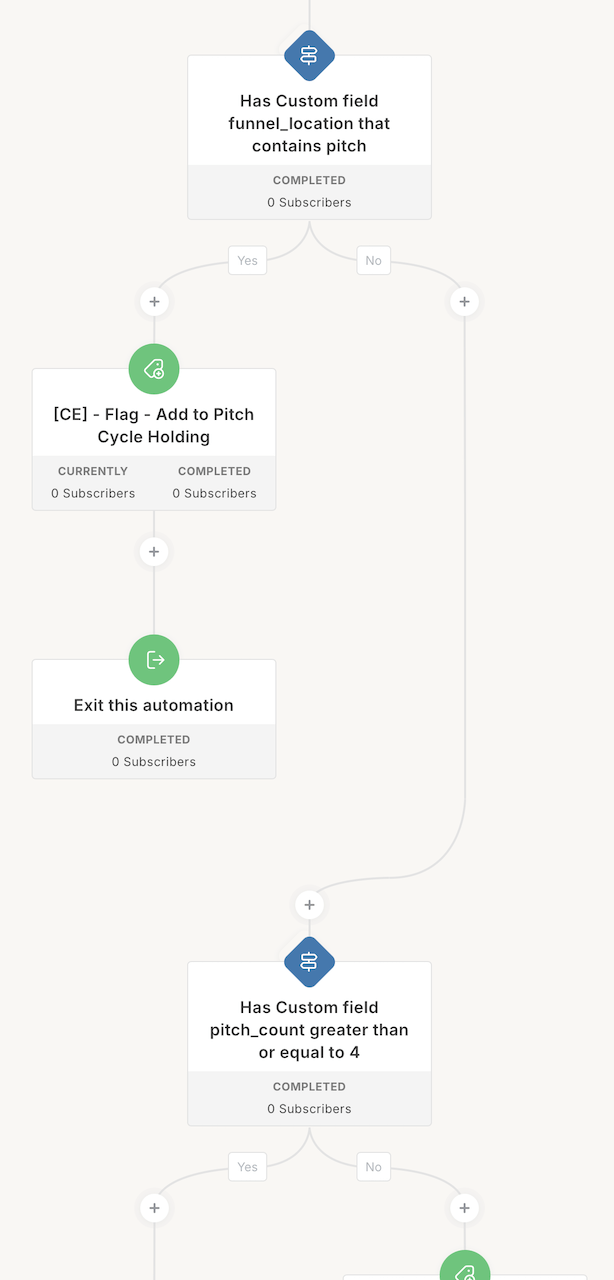Add step under pitch_count Yes branch
Viewport: 614px width, 1280px height.
click(x=154, y=1208)
